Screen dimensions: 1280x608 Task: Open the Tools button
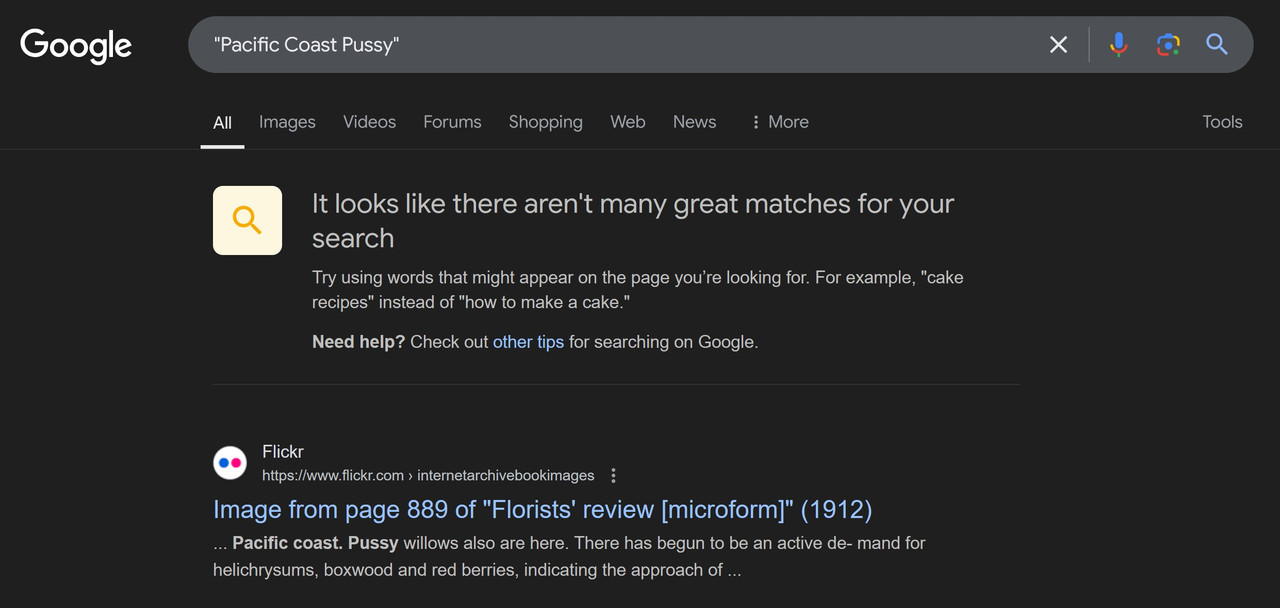tap(1222, 122)
